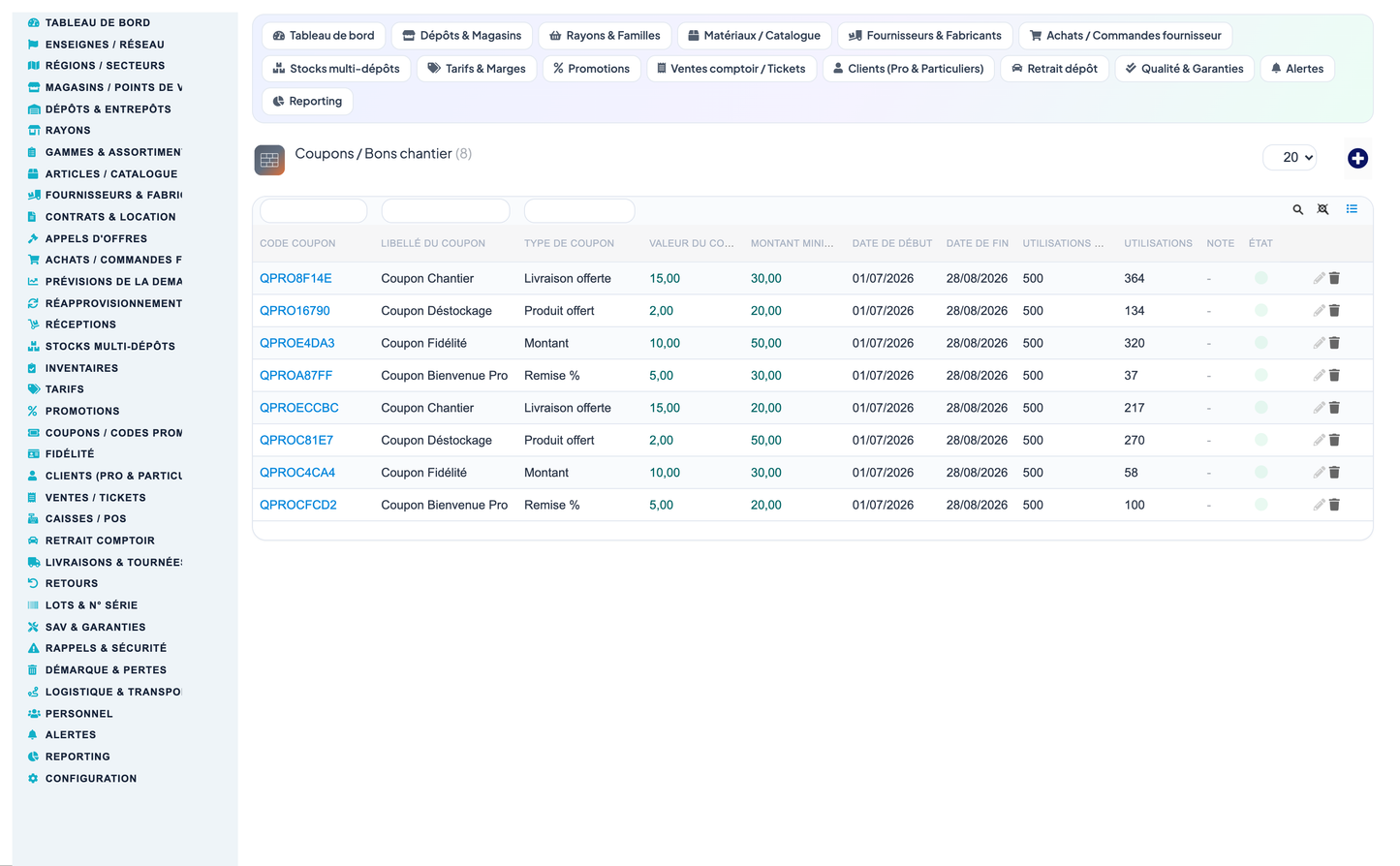
Task: Click the Code Coupon filter input field
Action: point(314,210)
